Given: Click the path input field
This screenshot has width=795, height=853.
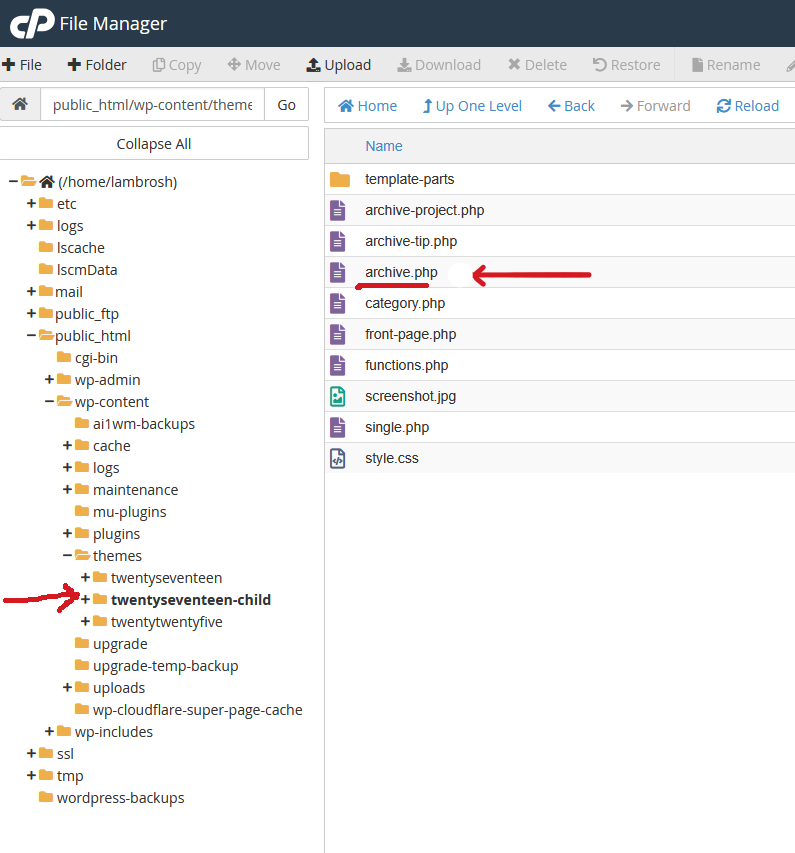Looking at the screenshot, I should [152, 105].
